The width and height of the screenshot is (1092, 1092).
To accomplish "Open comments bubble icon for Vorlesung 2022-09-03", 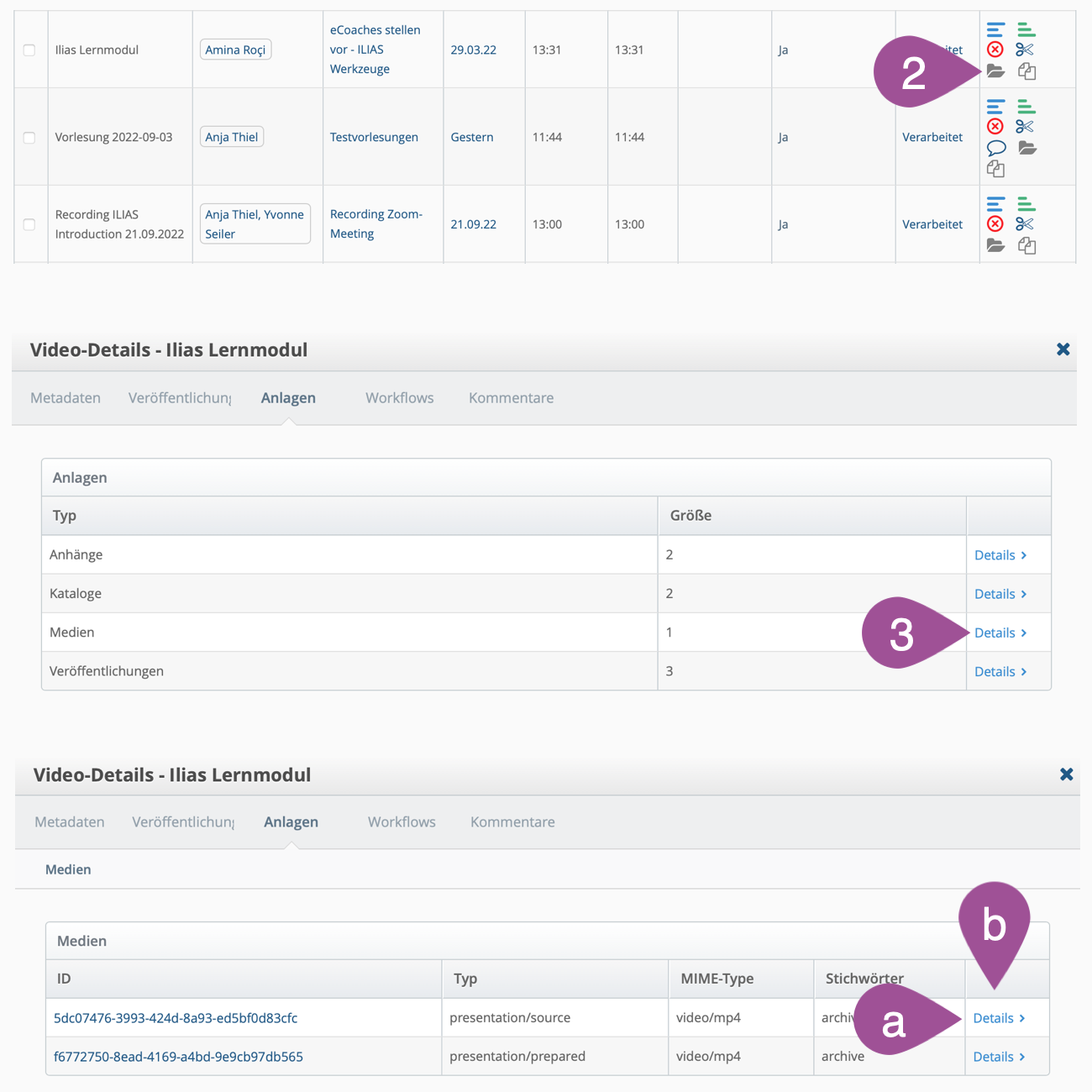I will (x=995, y=148).
